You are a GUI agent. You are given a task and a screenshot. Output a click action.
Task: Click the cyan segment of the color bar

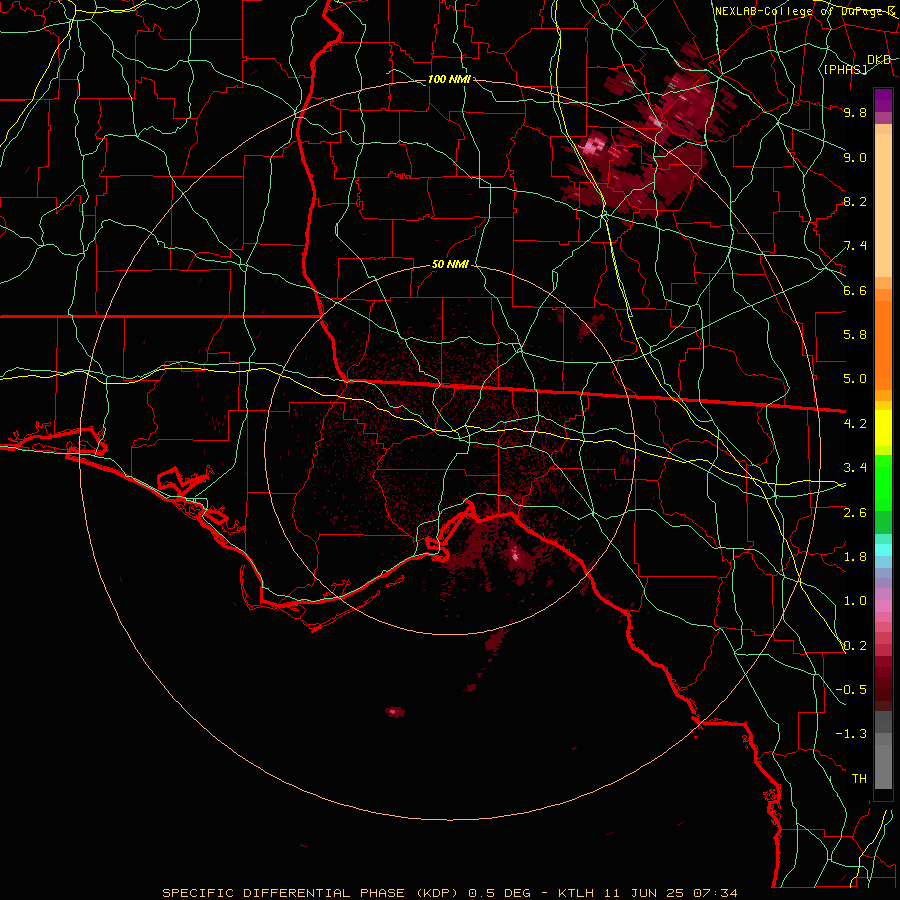click(x=883, y=549)
